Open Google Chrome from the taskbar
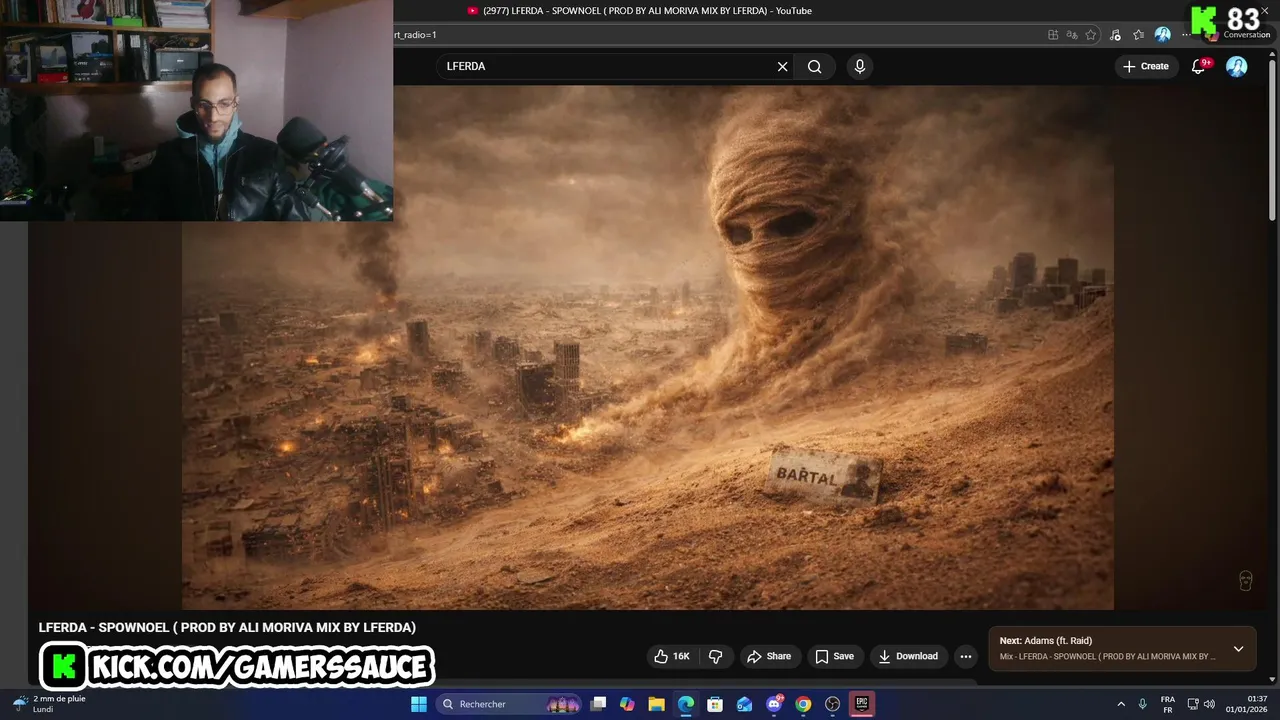 [803, 704]
